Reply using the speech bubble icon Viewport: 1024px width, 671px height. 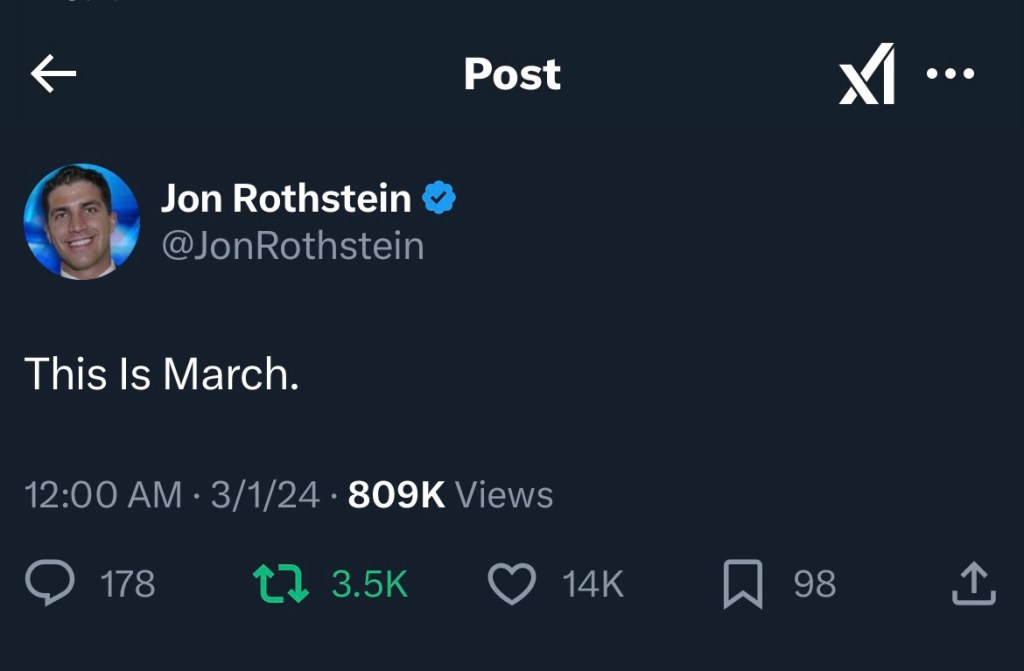click(50, 584)
